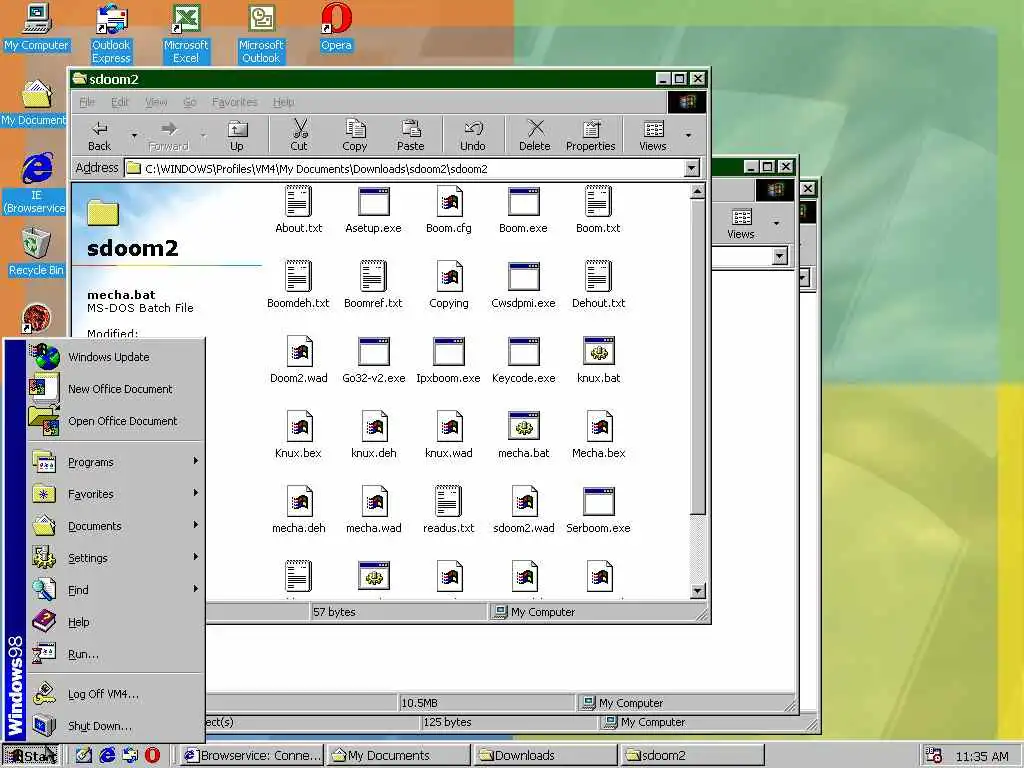This screenshot has height=768, width=1024.
Task: Click the Views button in sdoom2 window
Action: [x=652, y=135]
